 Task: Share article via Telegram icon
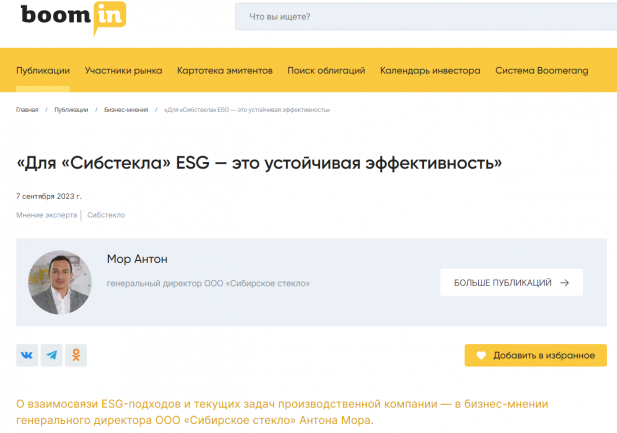(52, 355)
